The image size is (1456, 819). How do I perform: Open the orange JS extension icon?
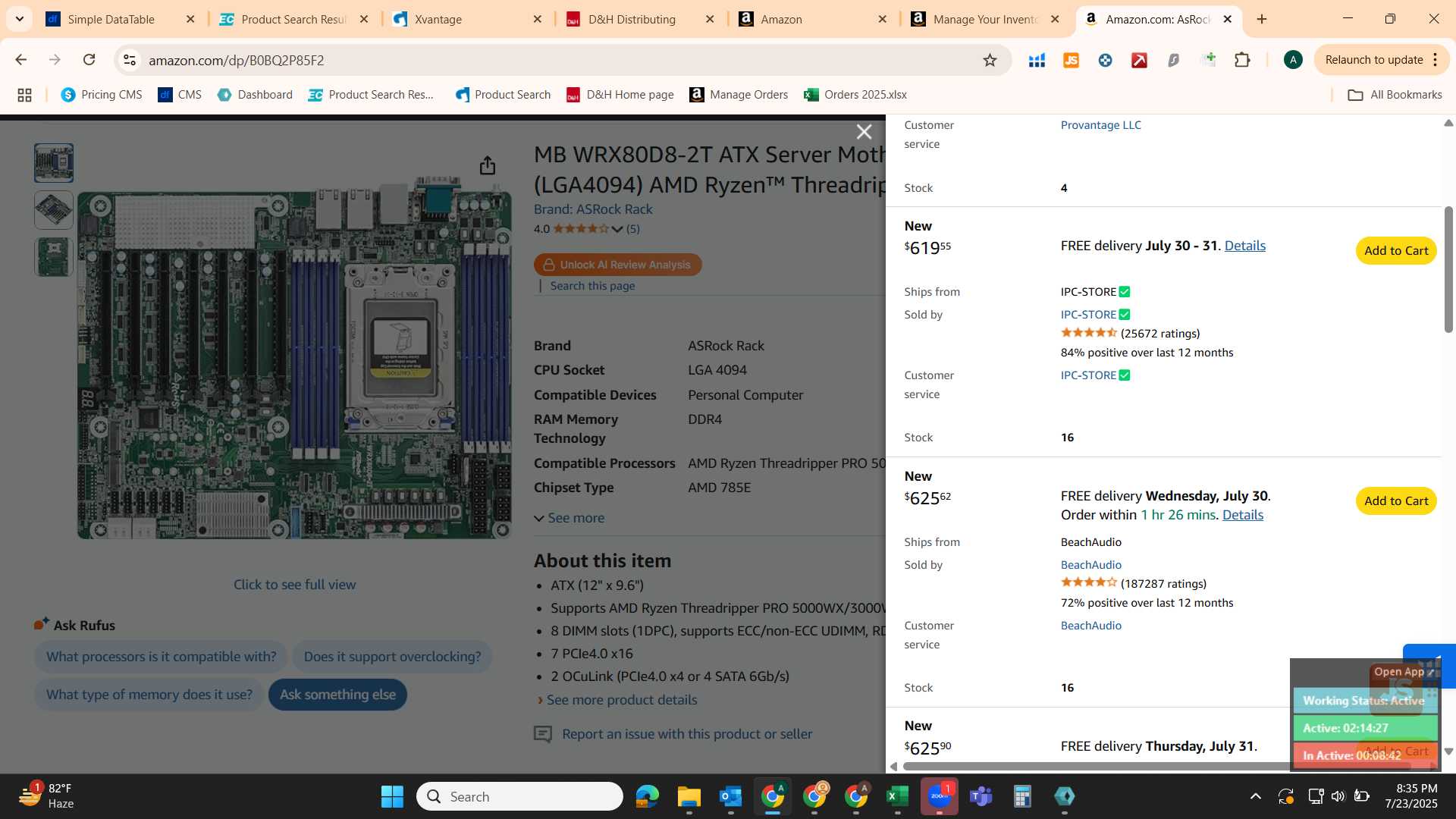point(1071,60)
